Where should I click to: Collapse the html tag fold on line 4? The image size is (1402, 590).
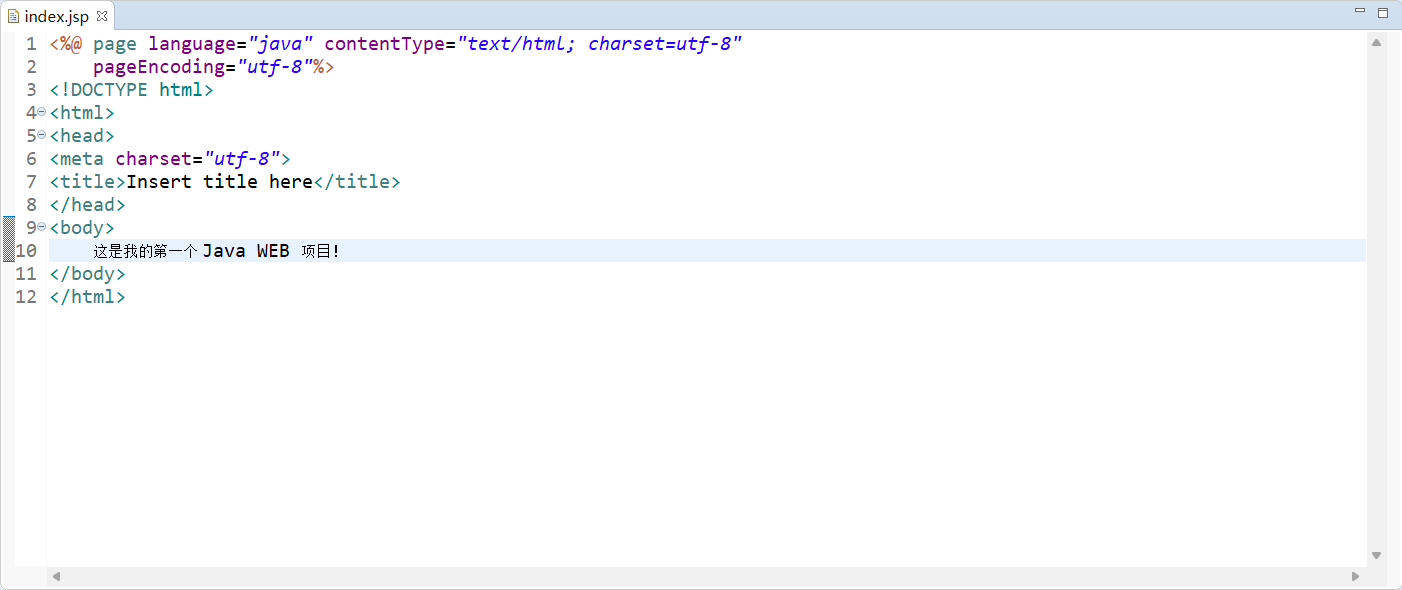click(x=42, y=113)
